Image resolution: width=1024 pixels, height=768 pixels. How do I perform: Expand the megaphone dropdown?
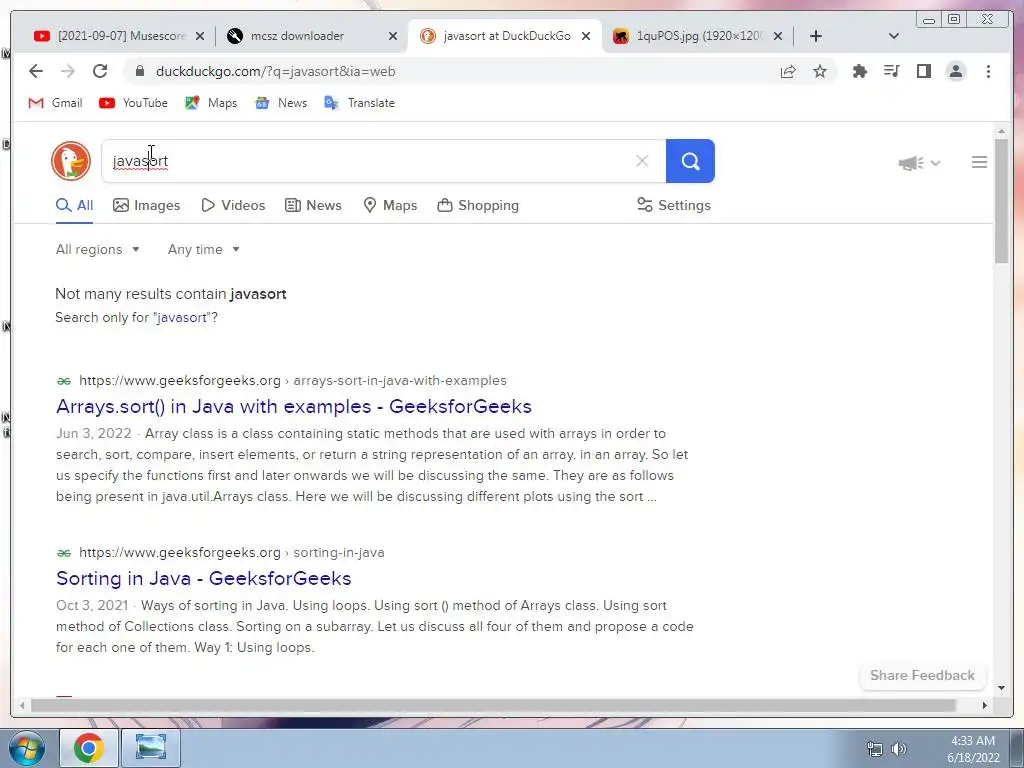point(919,163)
